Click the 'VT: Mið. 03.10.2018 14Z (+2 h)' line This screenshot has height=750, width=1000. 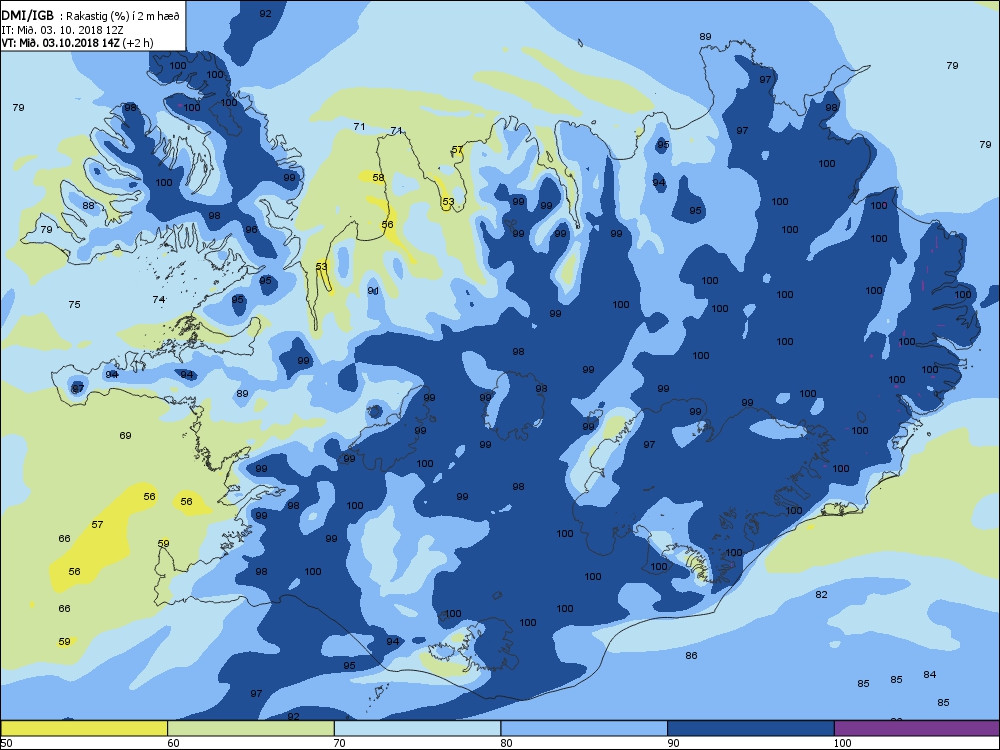point(77,43)
